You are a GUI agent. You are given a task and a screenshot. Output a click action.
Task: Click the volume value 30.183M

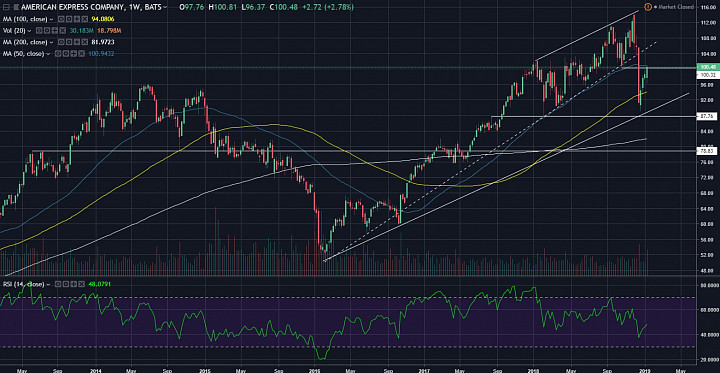click(x=82, y=30)
